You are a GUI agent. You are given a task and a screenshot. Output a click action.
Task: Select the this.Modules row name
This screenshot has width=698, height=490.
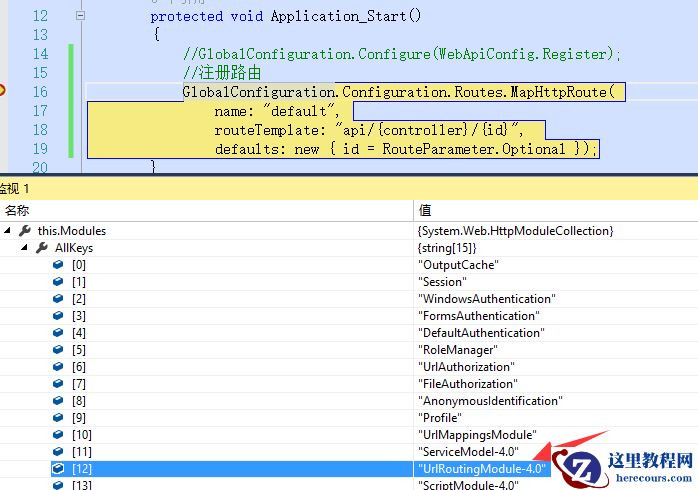pos(72,231)
